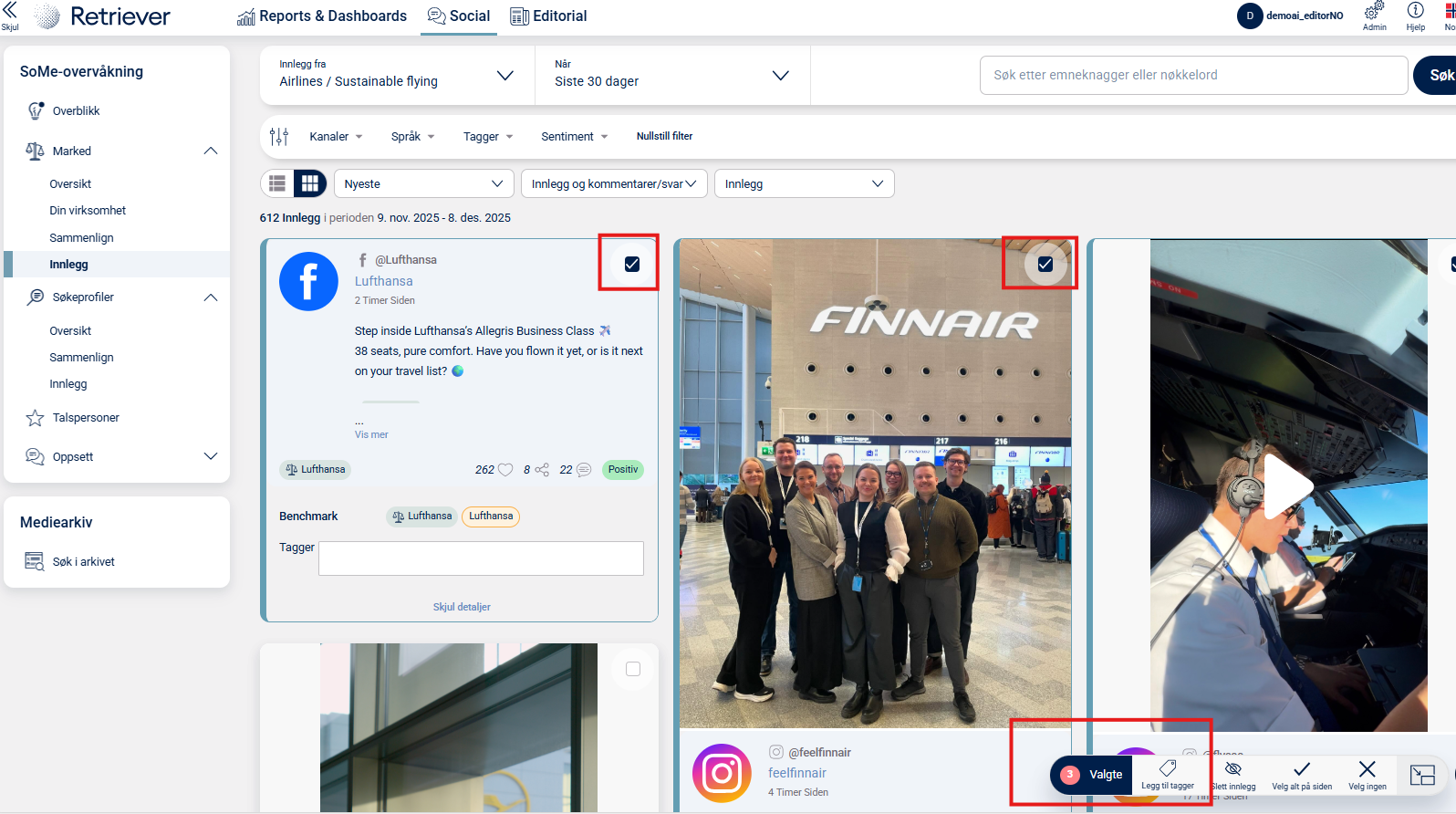Click the Positiv sentiment badge

point(623,470)
